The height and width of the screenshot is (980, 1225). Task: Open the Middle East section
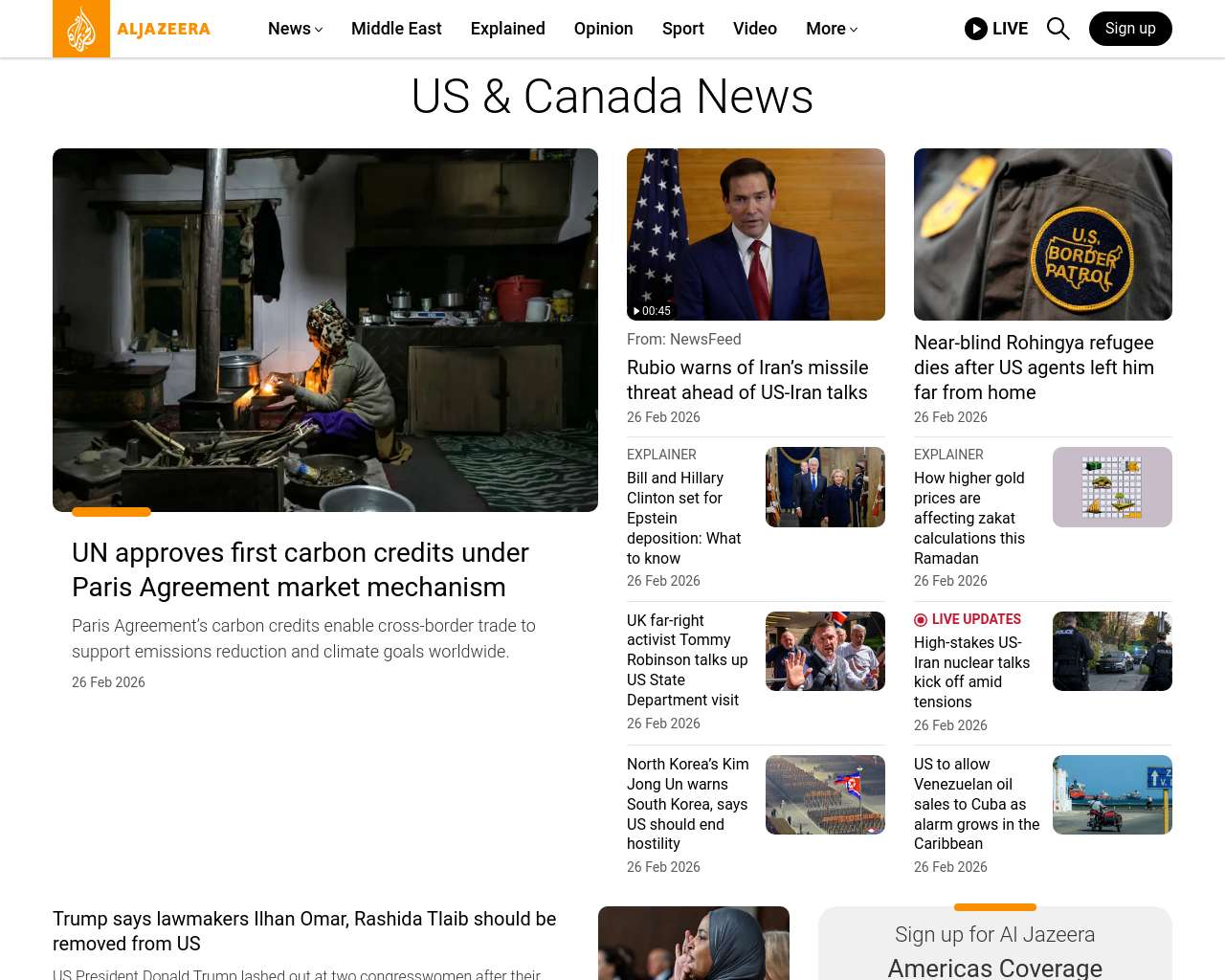[x=396, y=29]
